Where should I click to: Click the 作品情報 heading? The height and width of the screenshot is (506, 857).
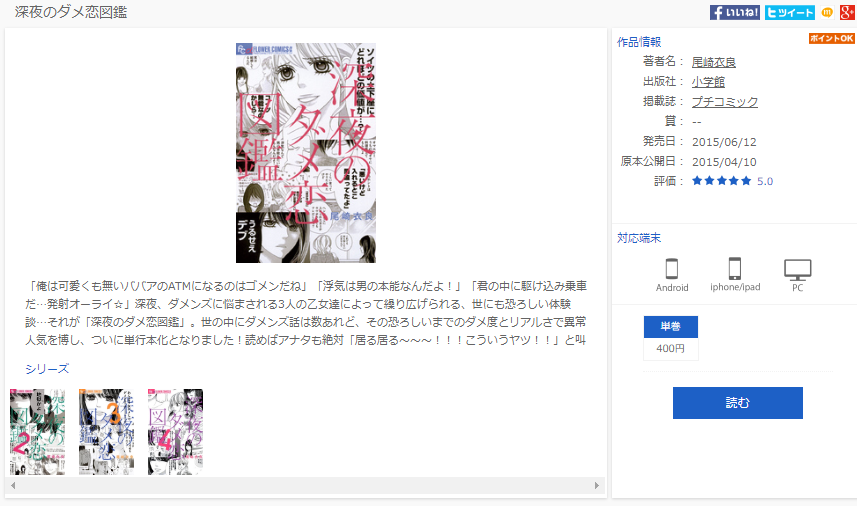(639, 42)
